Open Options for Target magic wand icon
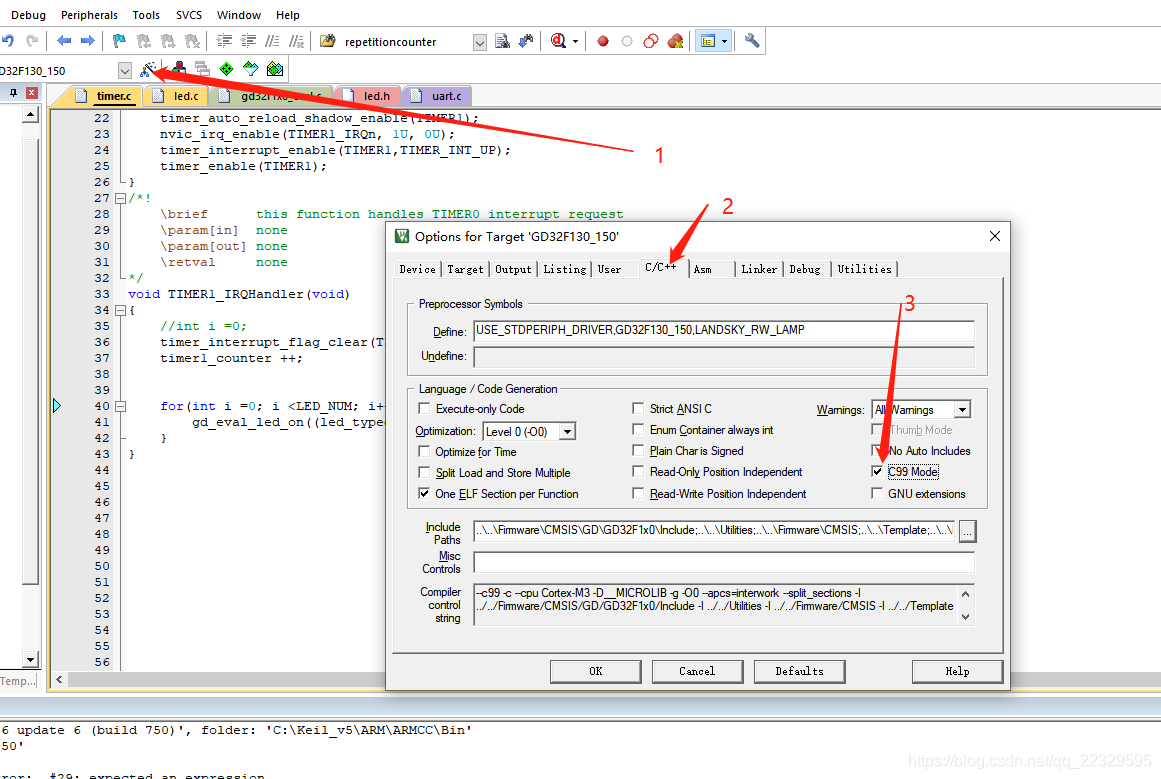 coord(148,70)
